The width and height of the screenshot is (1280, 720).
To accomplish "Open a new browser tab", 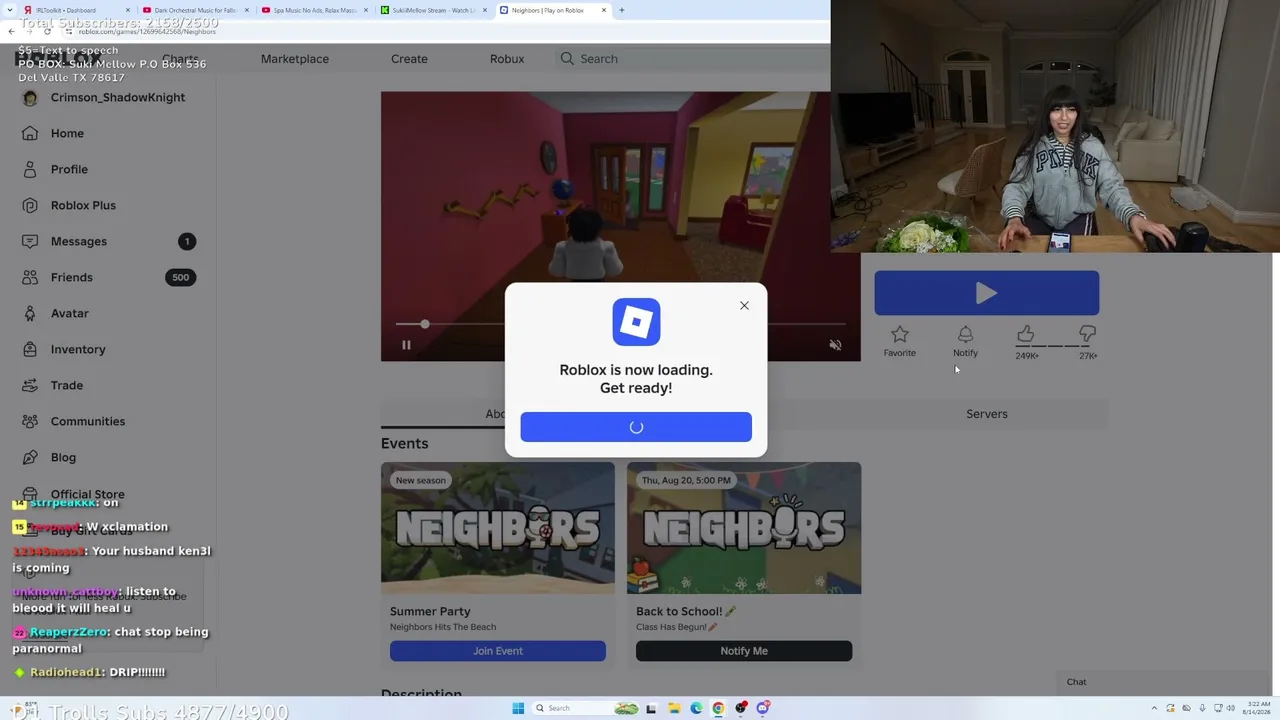I will point(621,10).
